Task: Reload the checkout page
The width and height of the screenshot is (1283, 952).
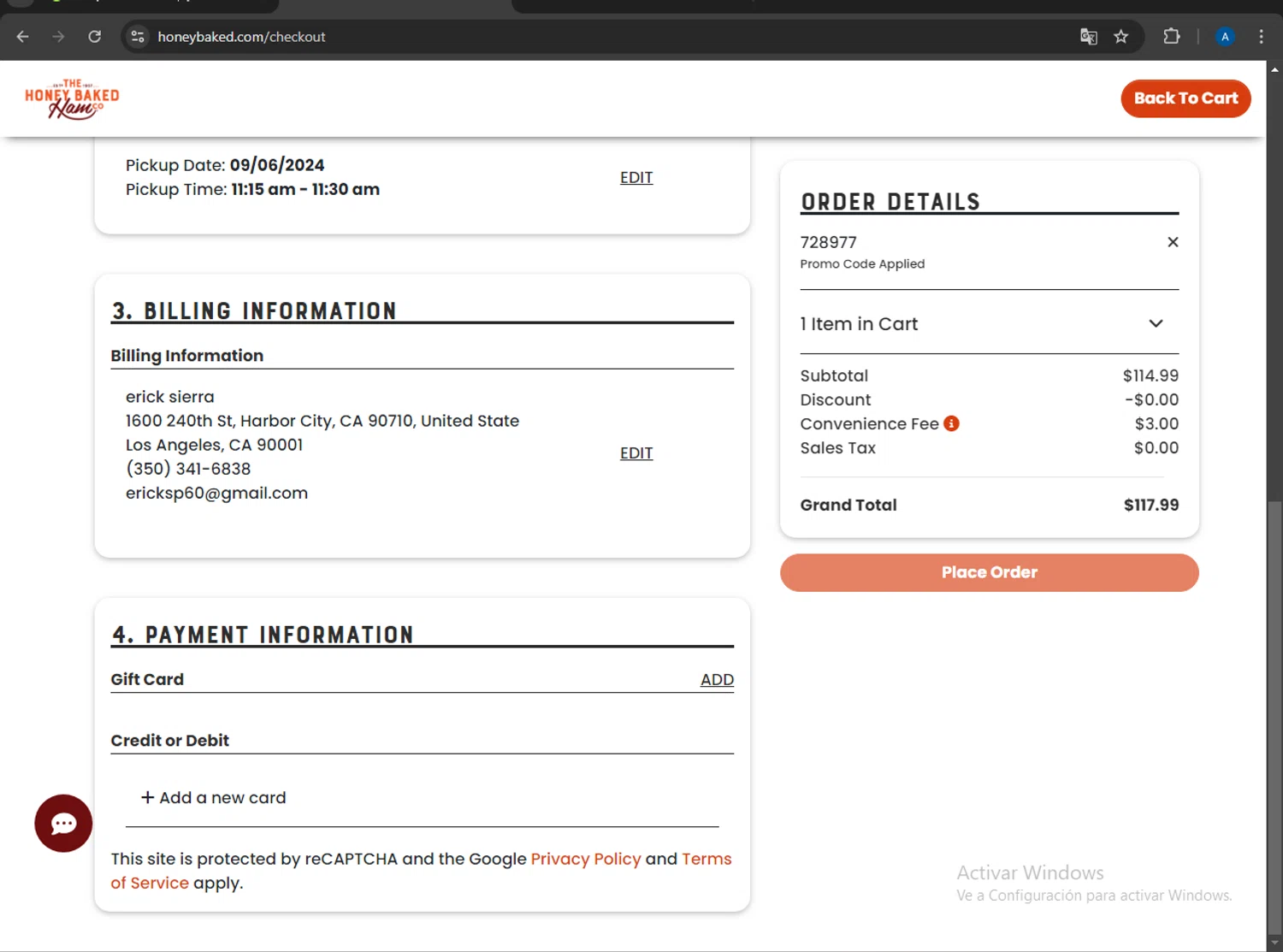Action: (x=95, y=37)
